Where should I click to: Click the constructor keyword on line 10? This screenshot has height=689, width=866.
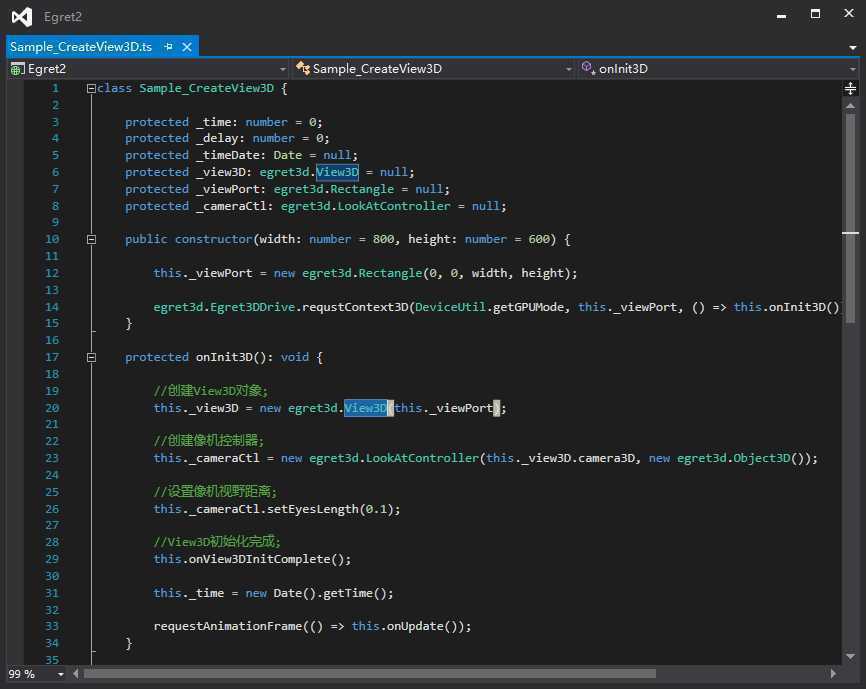tap(214, 240)
